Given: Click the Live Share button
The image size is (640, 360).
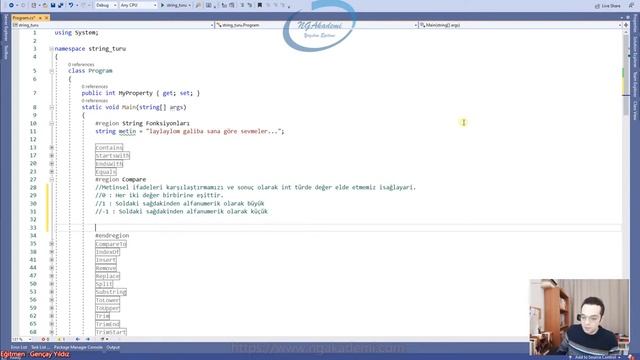Looking at the screenshot, I should 608,6.
